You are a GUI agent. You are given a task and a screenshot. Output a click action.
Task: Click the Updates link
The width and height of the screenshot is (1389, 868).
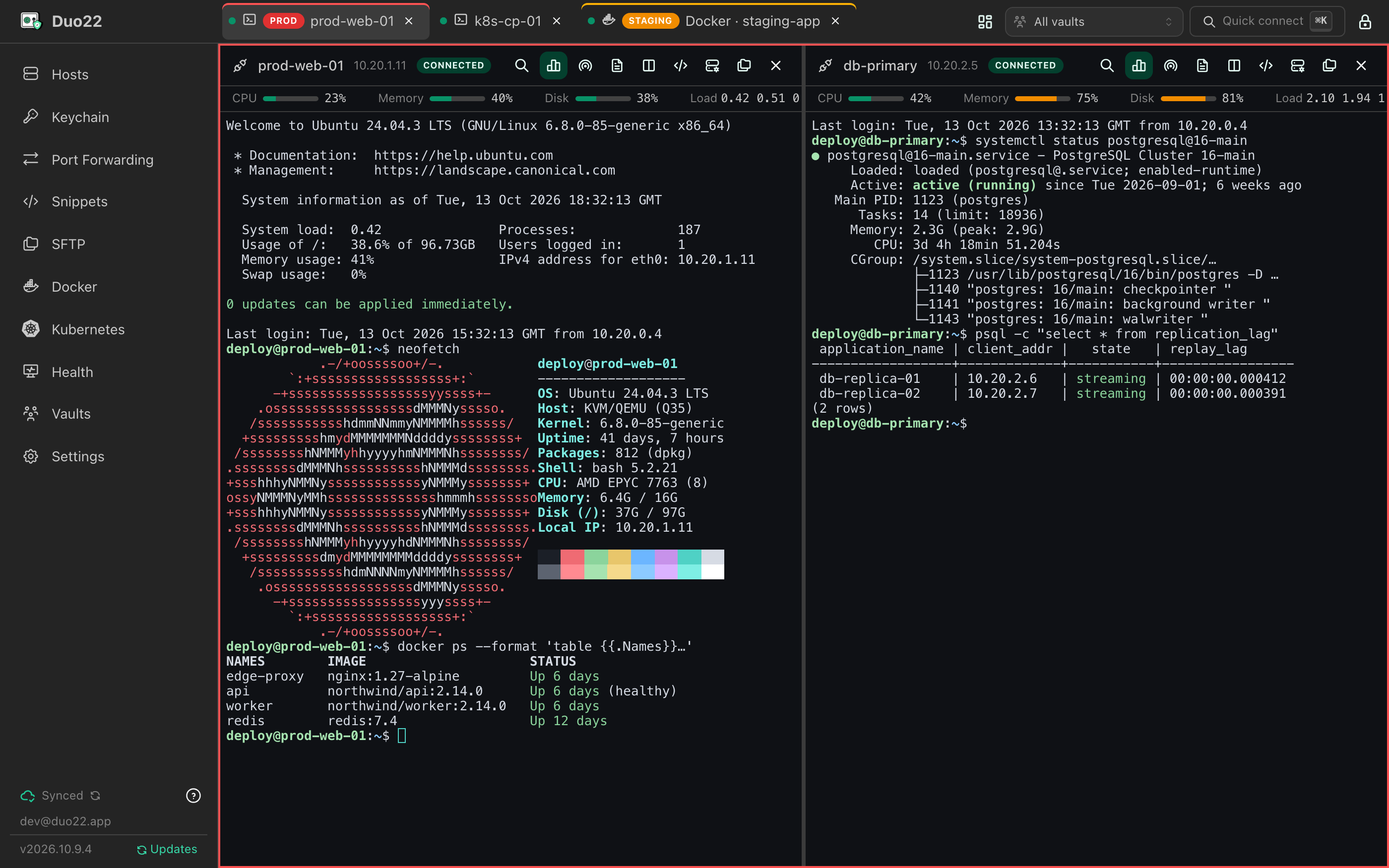[x=167, y=849]
